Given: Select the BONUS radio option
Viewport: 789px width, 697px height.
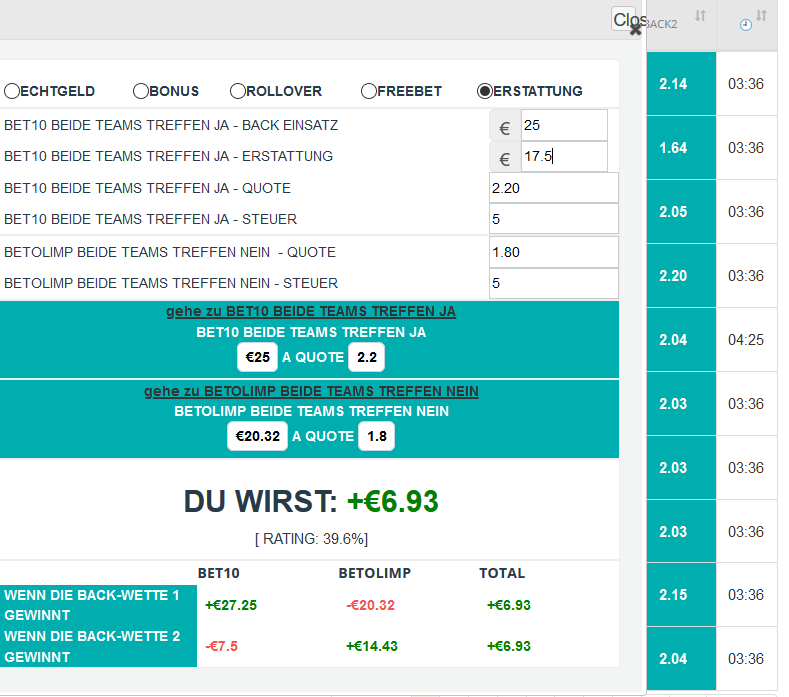Looking at the screenshot, I should 141,91.
